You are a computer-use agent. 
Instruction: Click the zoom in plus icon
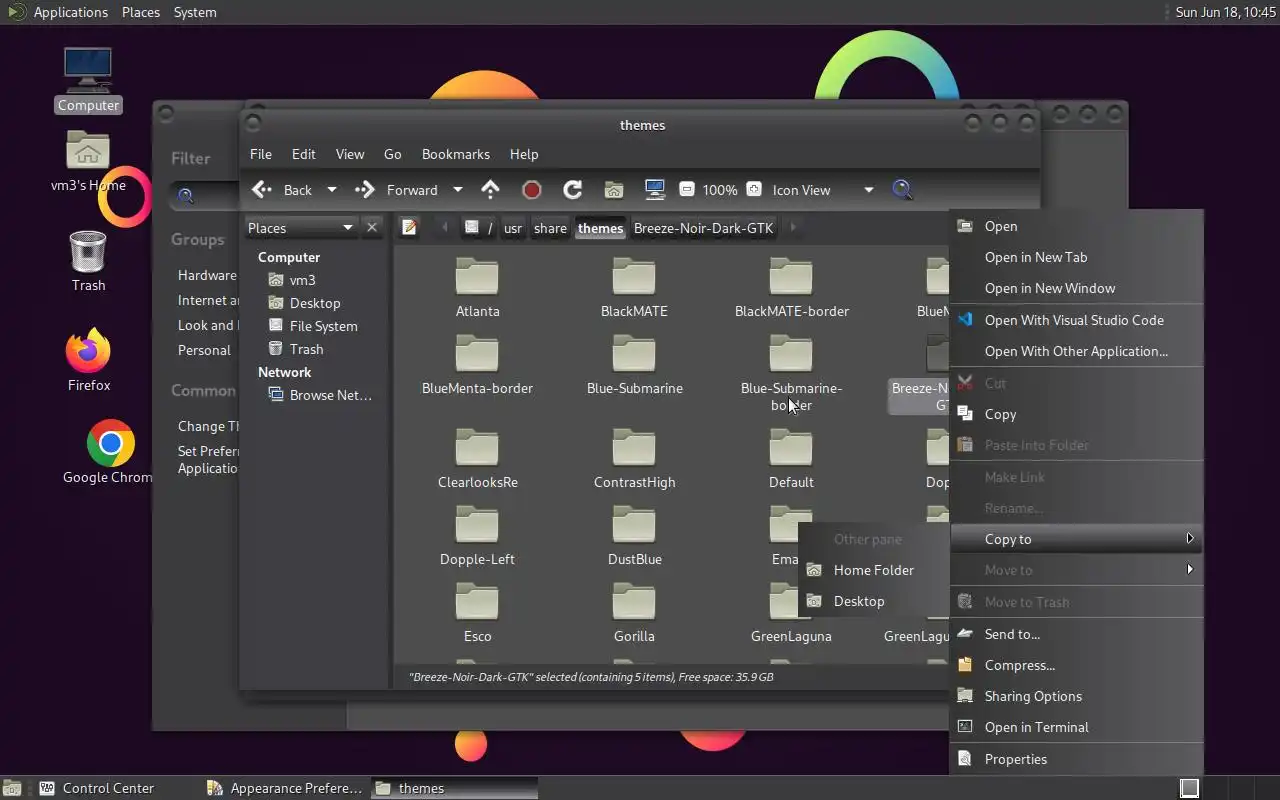click(754, 190)
